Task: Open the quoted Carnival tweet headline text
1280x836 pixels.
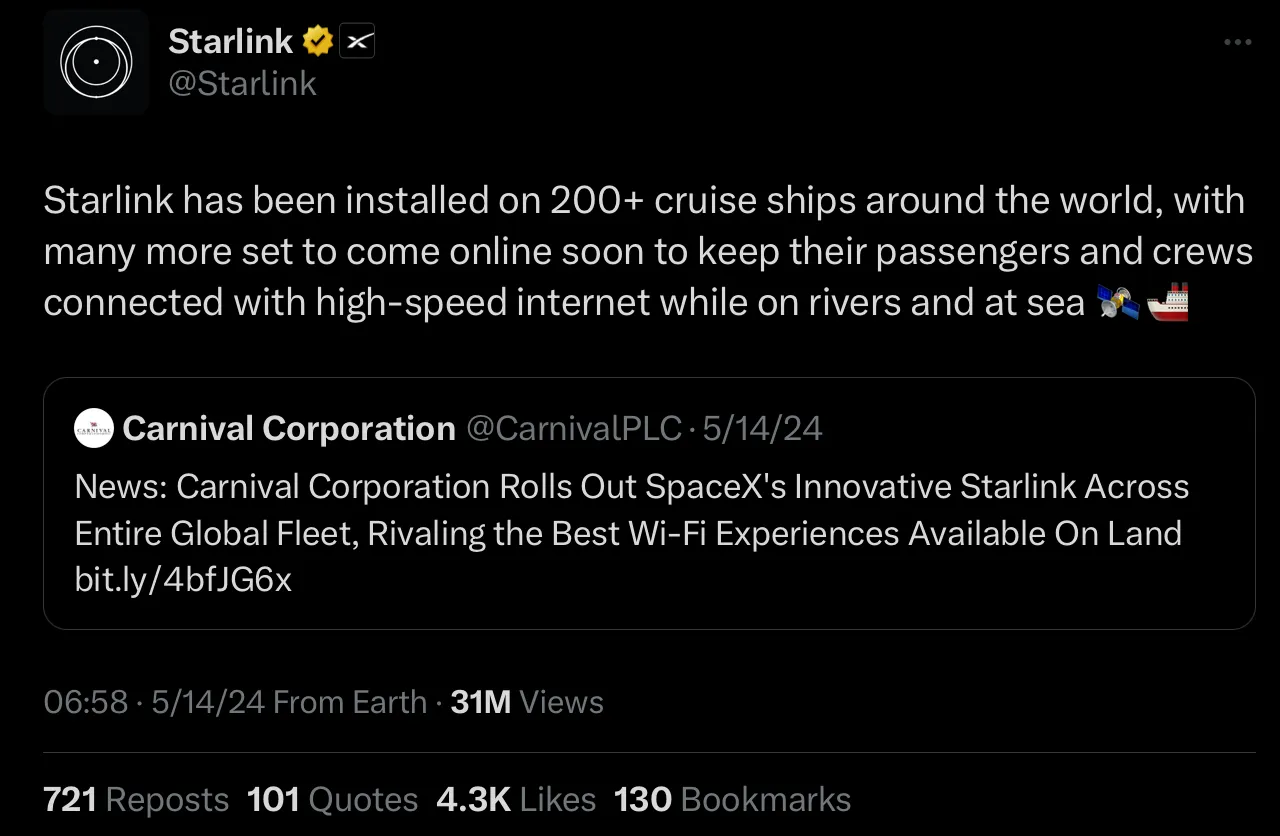Action: coord(630,510)
